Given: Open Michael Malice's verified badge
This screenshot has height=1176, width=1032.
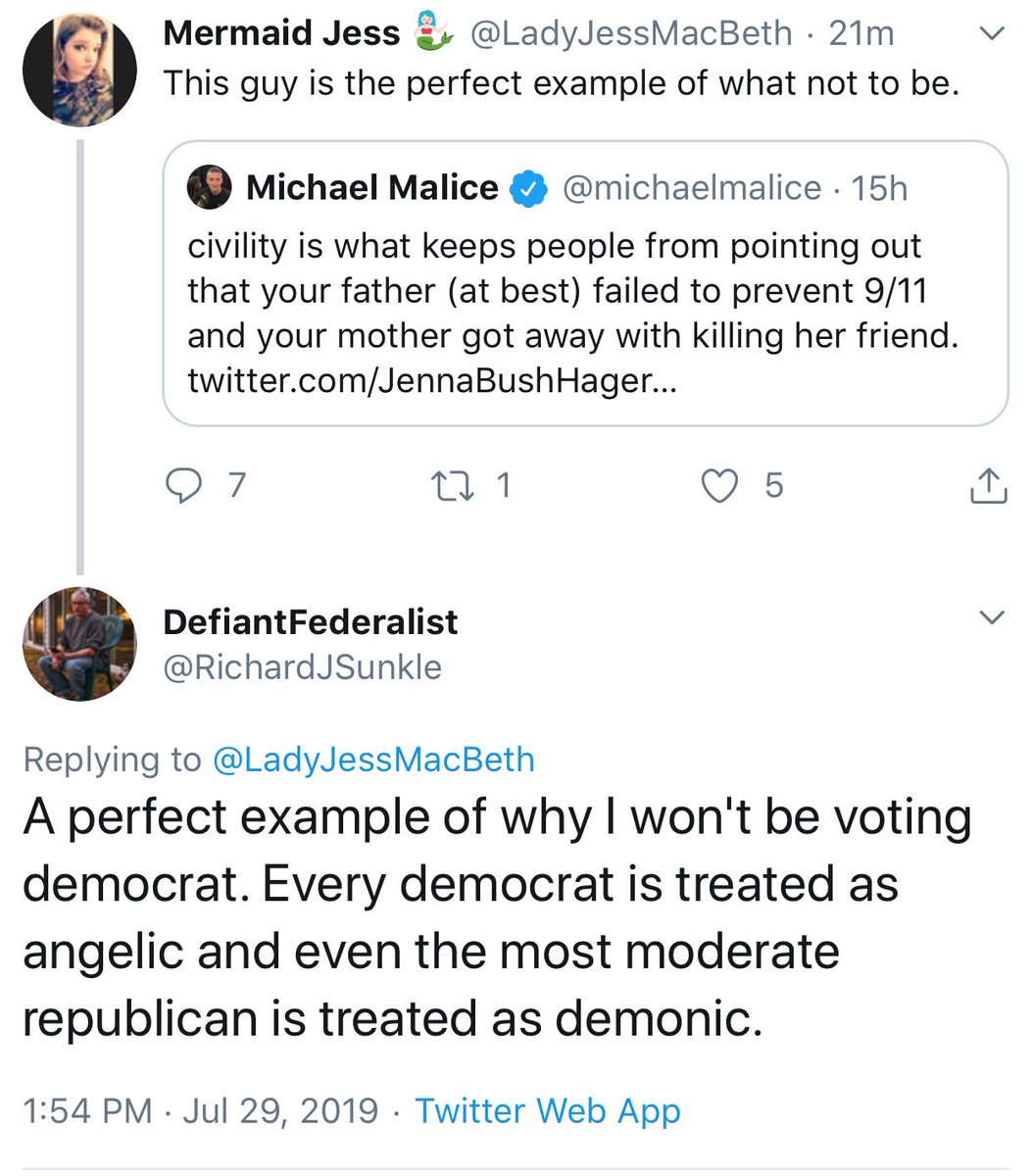Looking at the screenshot, I should 530,188.
